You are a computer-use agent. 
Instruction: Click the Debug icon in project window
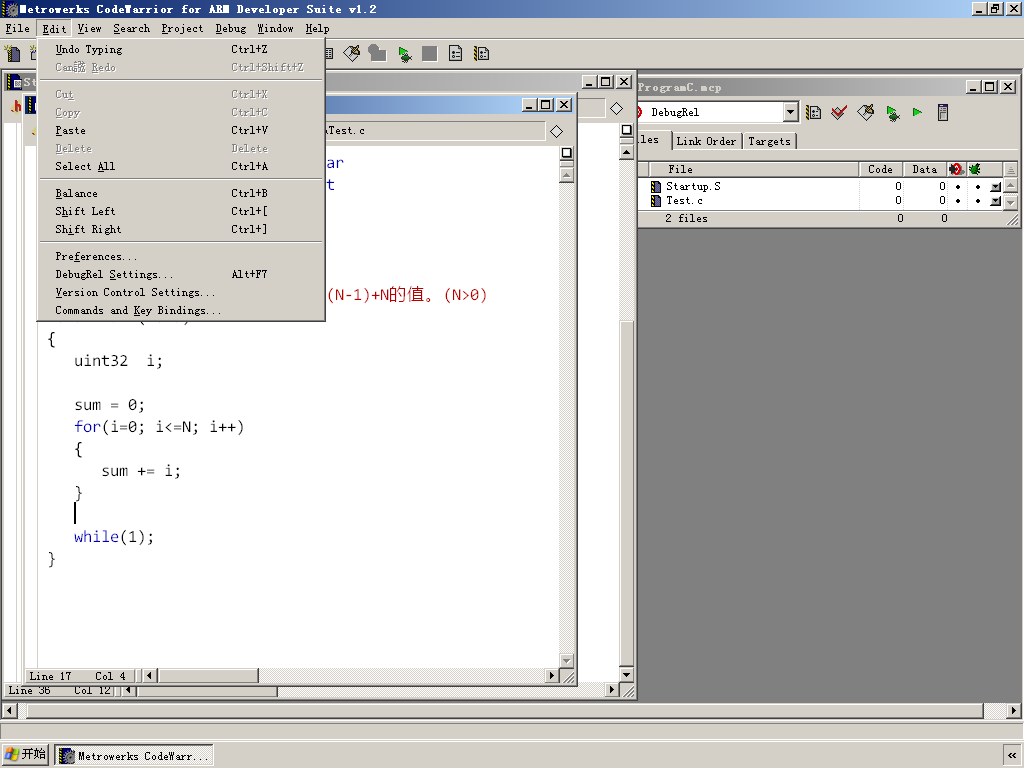[893, 112]
